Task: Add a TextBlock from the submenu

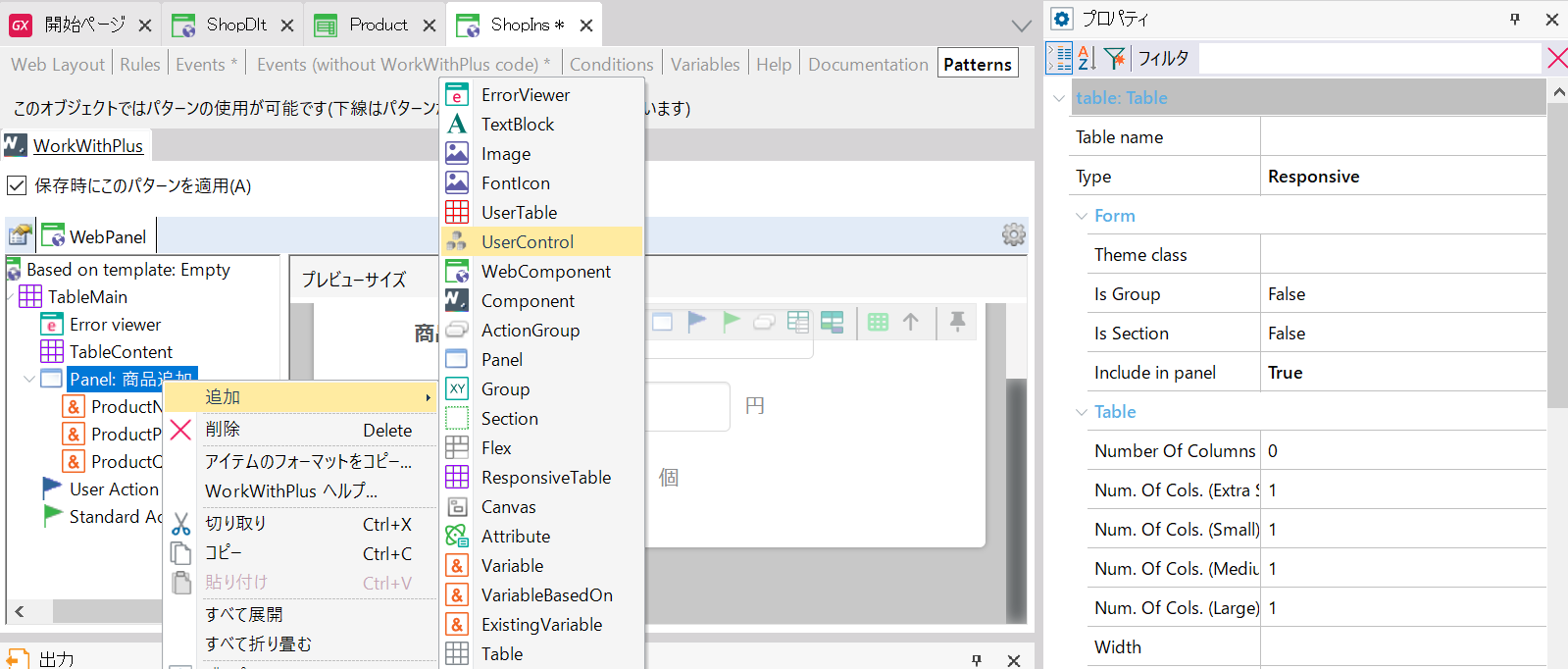Action: tap(543, 124)
